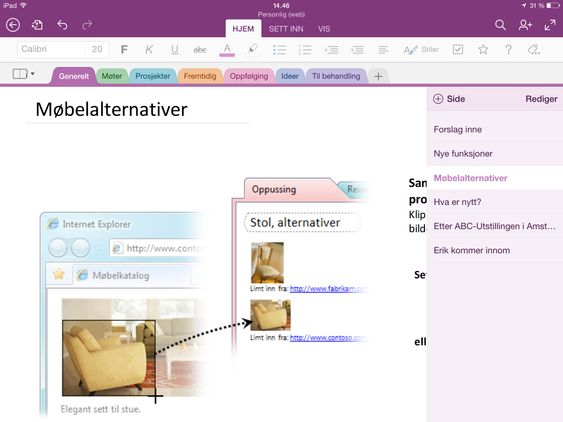Select the text highlighter icon
The width and height of the screenshot is (563, 422).
tap(253, 49)
